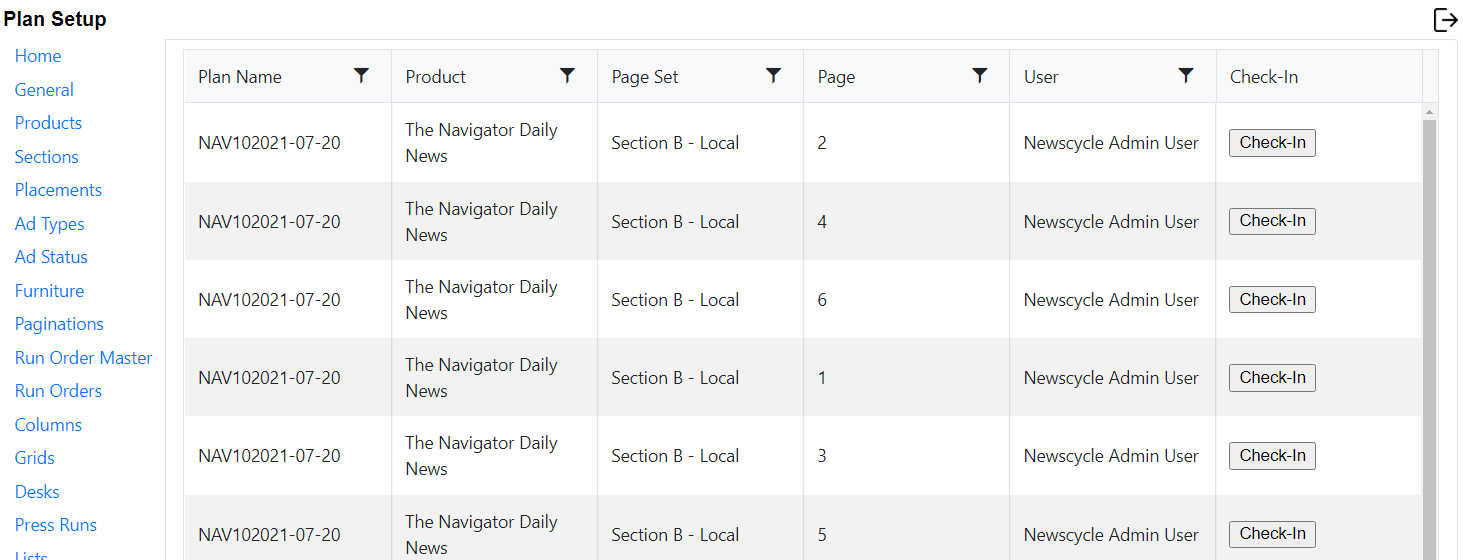Open the Plan Name column filter
Image resolution: width=1463 pixels, height=560 pixels.
(x=362, y=76)
